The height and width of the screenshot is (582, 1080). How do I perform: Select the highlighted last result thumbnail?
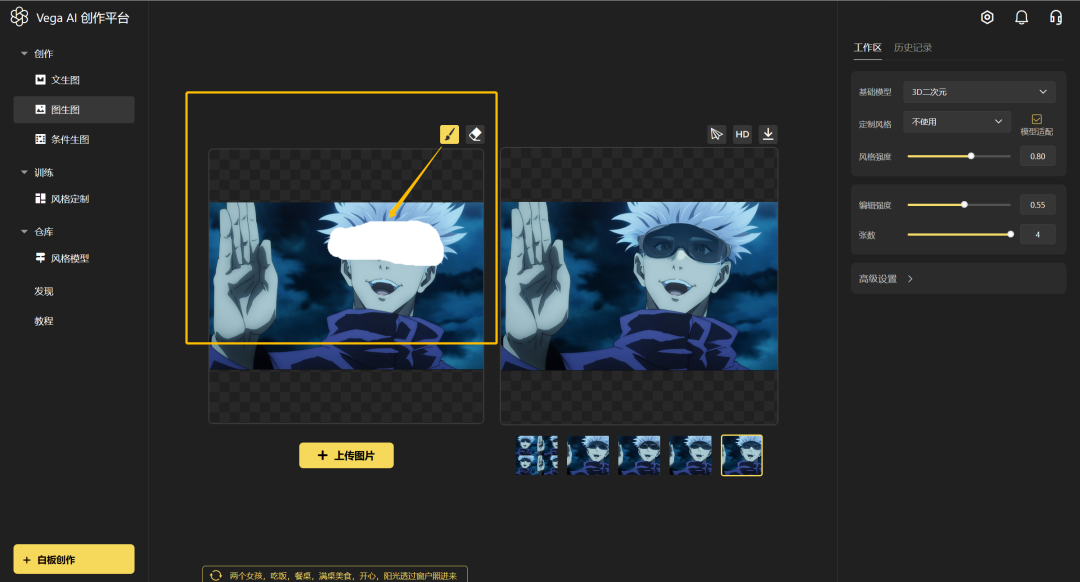[x=742, y=455]
